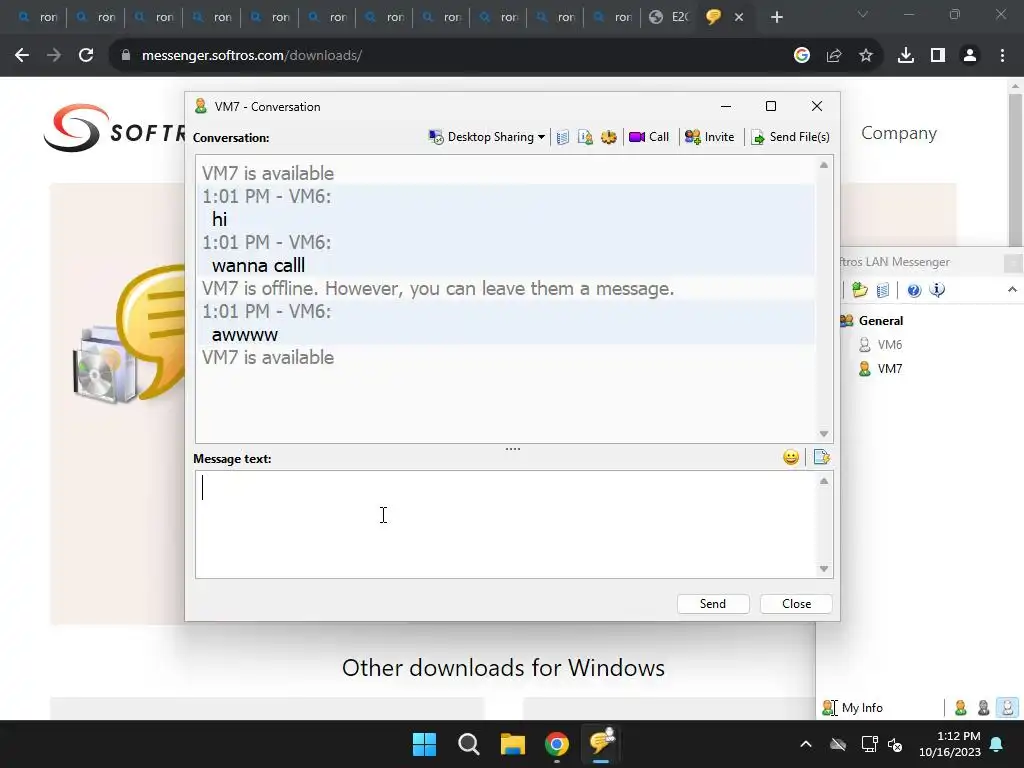Screen dimensions: 1024x768
Task: Toggle Chrome side panel icon
Action: click(938, 56)
